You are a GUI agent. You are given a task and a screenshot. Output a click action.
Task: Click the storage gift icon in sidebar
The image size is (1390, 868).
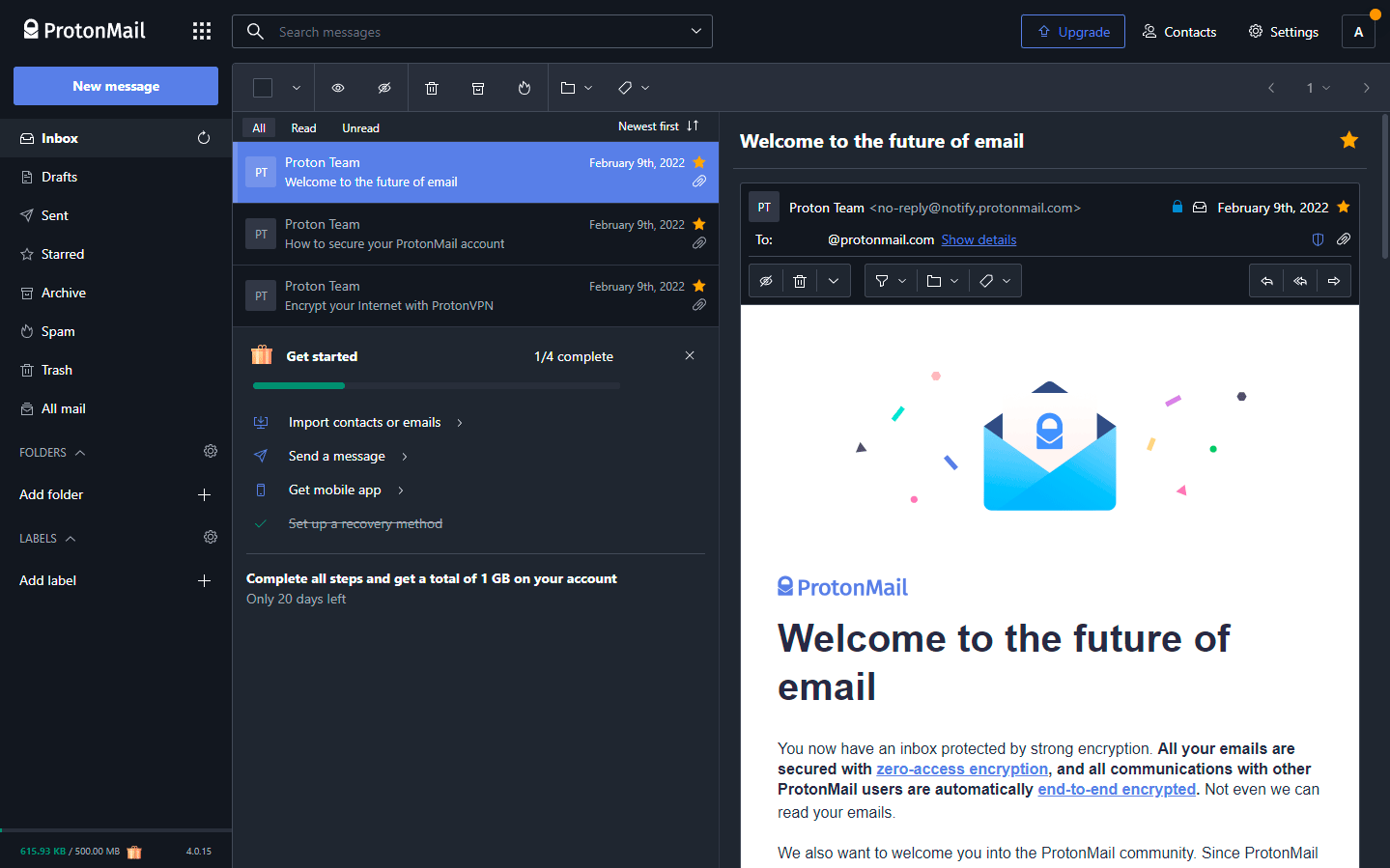coord(134,852)
